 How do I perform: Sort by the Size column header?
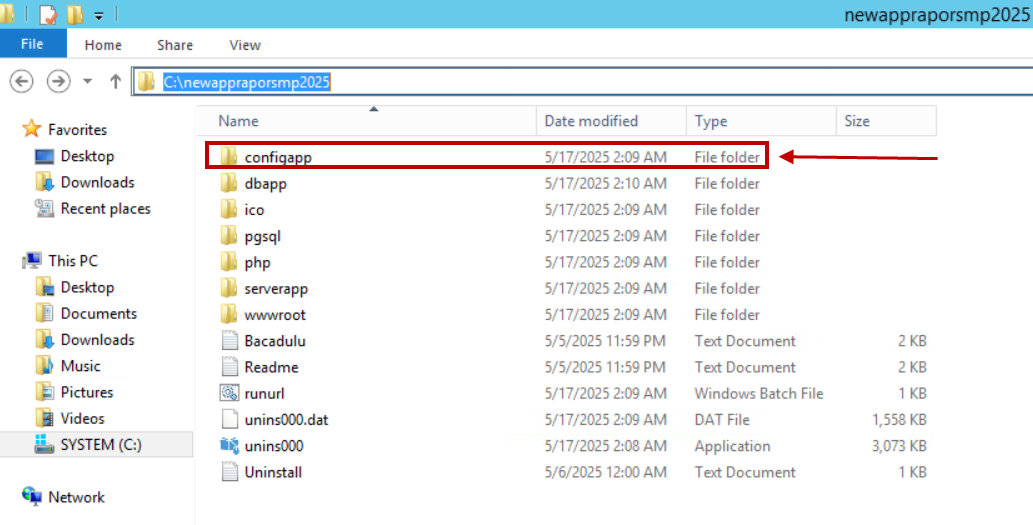[x=886, y=121]
